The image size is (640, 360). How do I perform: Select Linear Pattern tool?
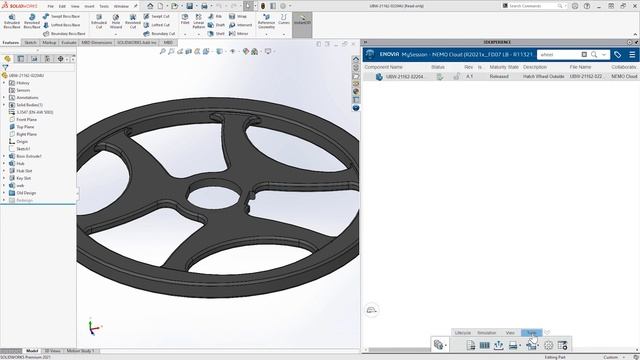198,21
